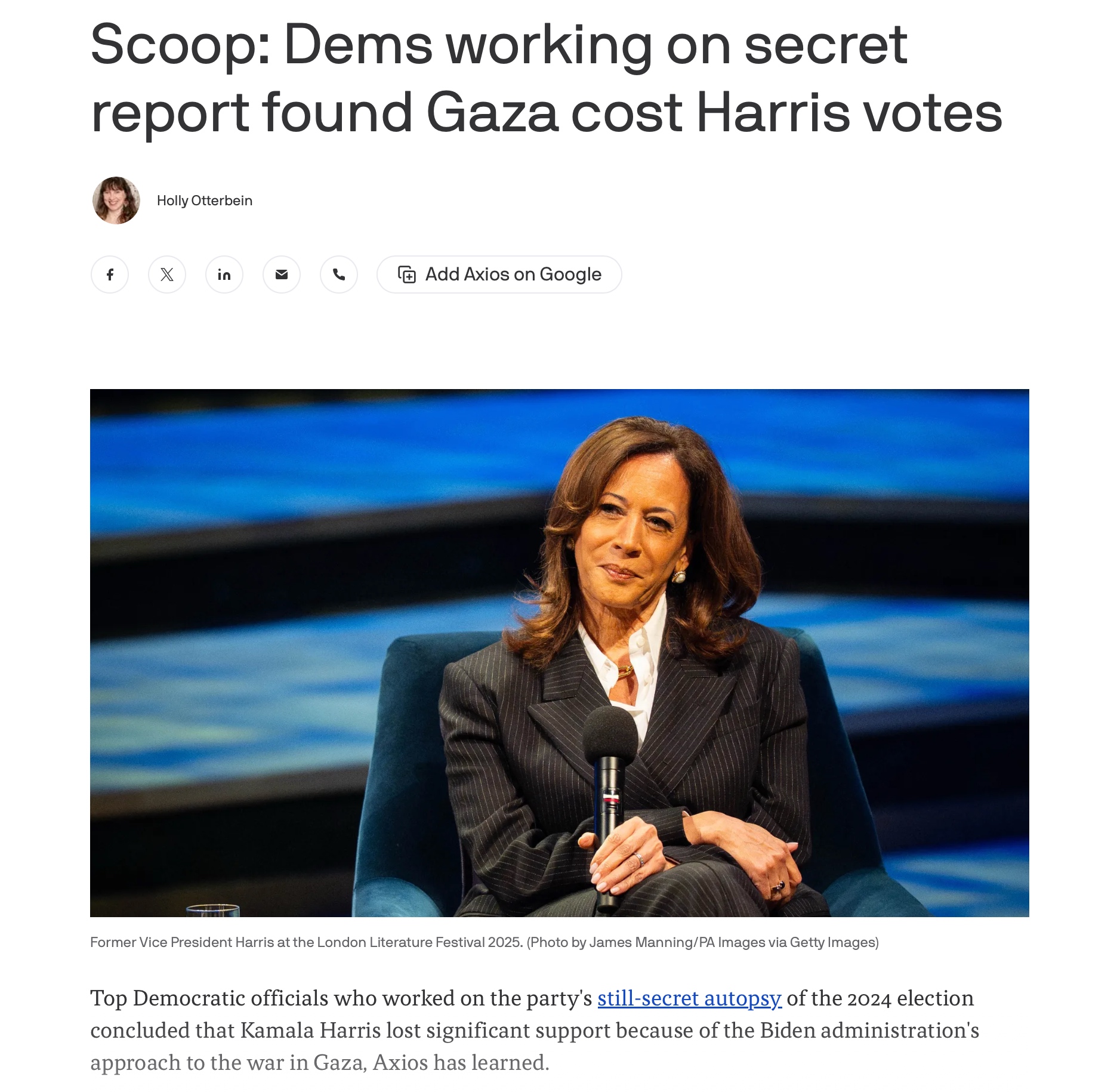Viewport: 1117px width, 1092px height.
Task: Open Holly Otterbein's round avatar photo
Action: (116, 200)
